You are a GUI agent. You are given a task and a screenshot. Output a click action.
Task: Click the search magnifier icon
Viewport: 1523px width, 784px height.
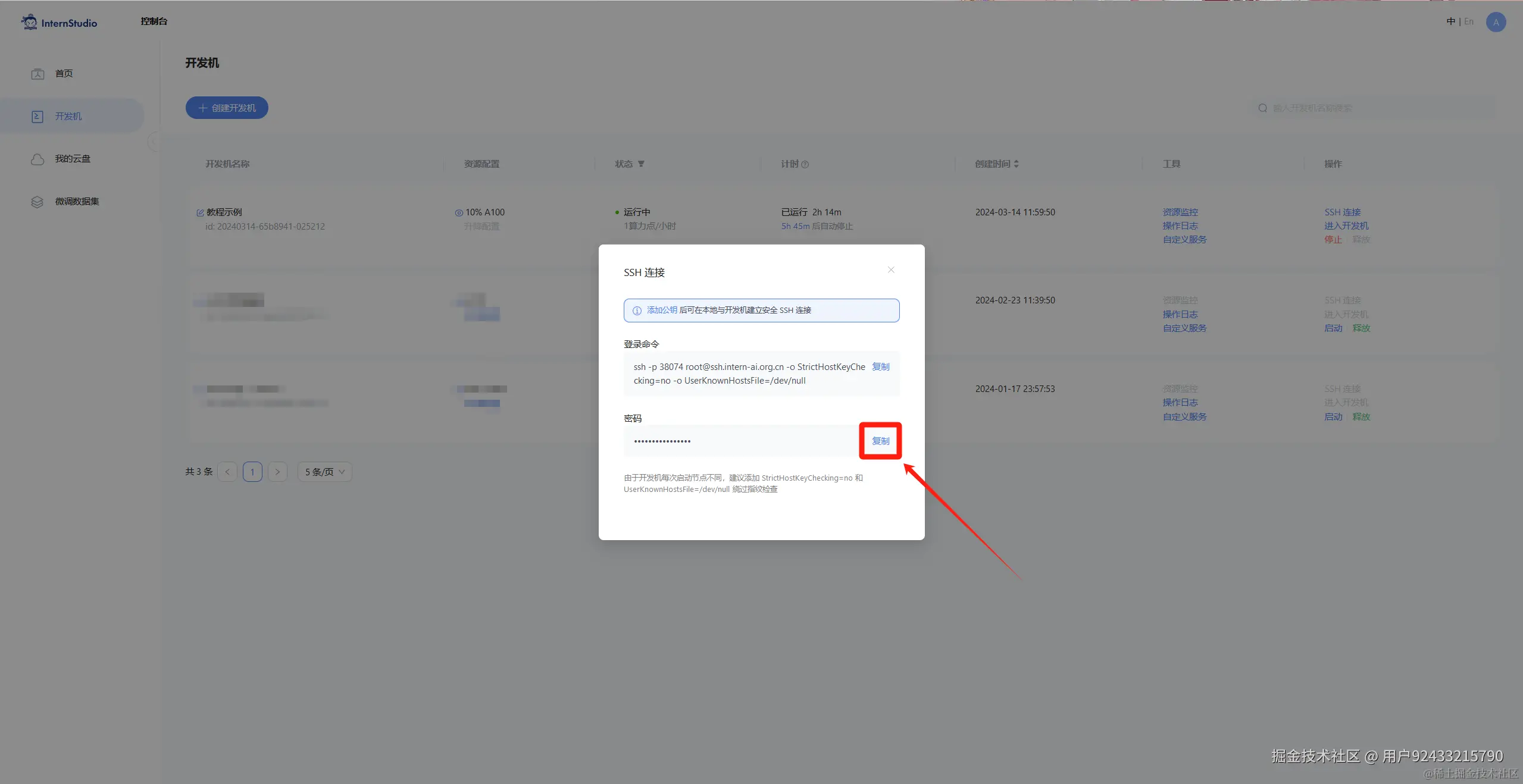pyautogui.click(x=1262, y=108)
